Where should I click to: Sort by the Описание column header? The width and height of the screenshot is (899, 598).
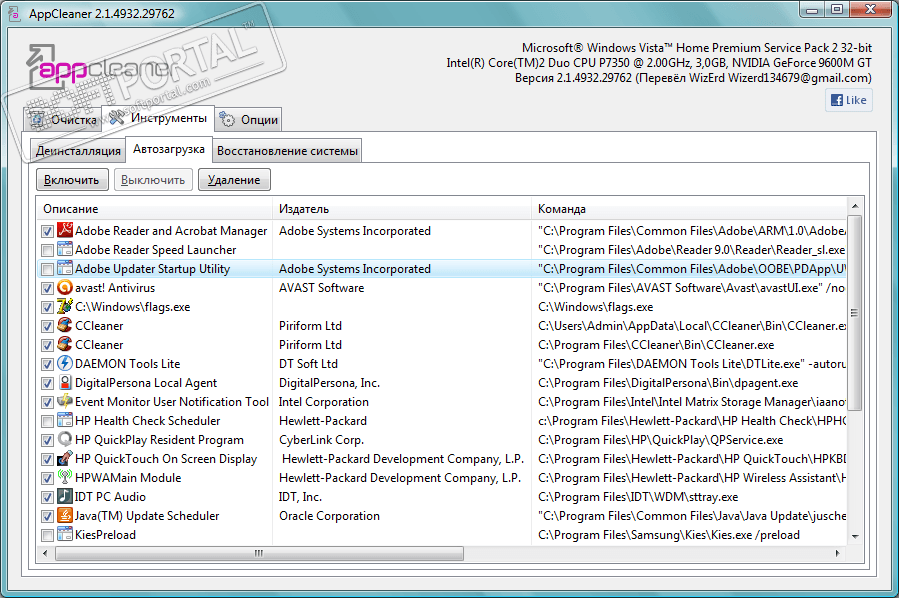154,209
